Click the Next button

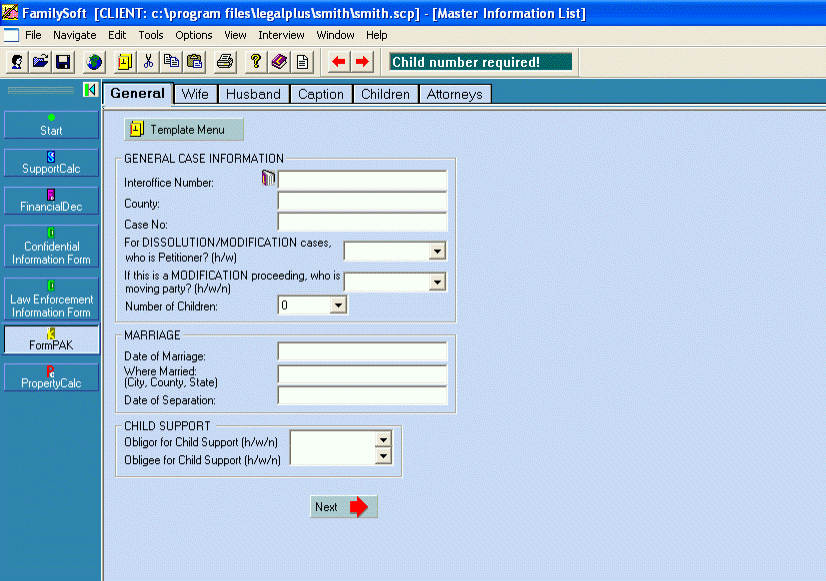pos(343,507)
